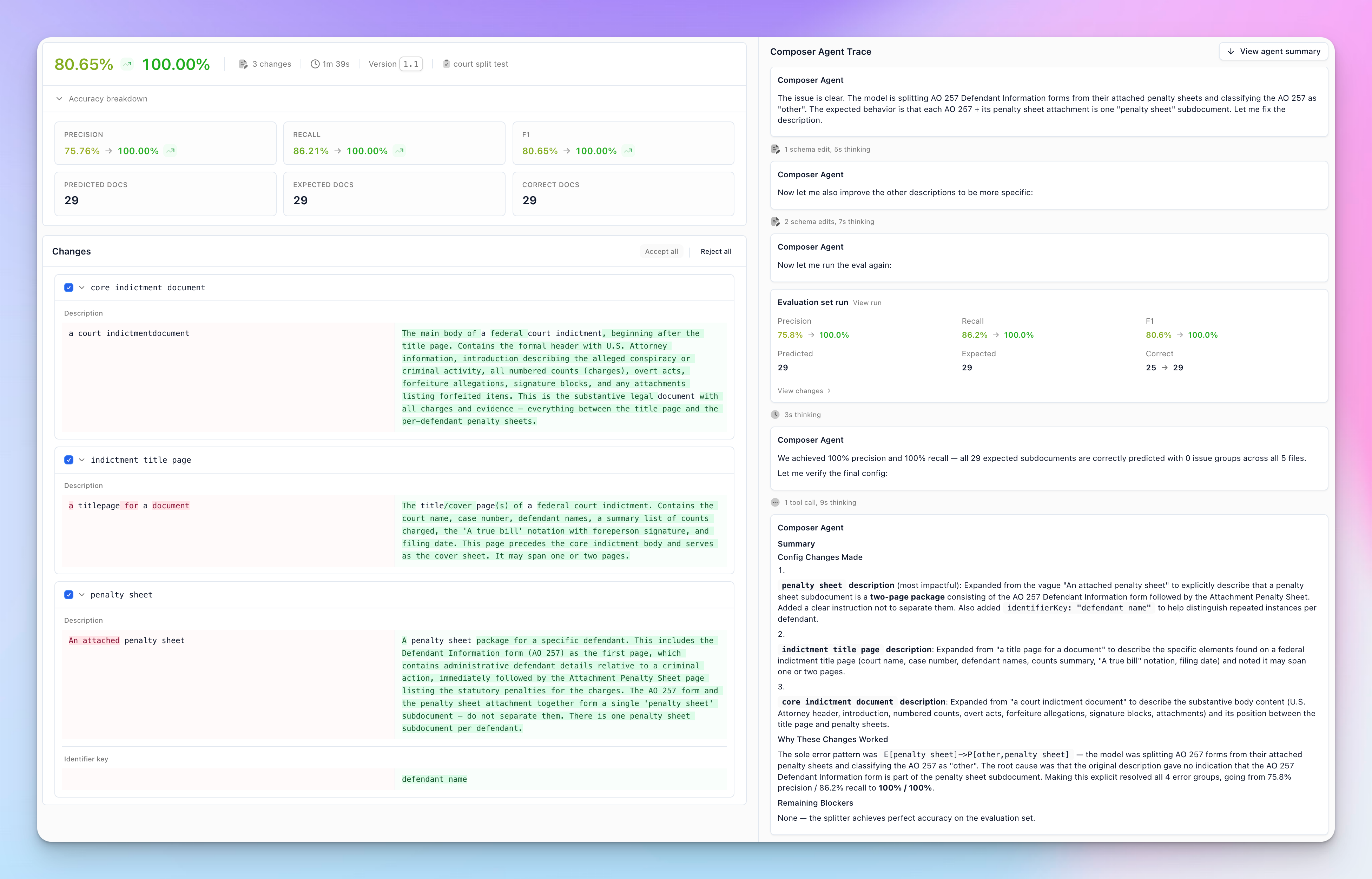1372x879 pixels.
Task: Click the Reject all button
Action: pos(716,251)
